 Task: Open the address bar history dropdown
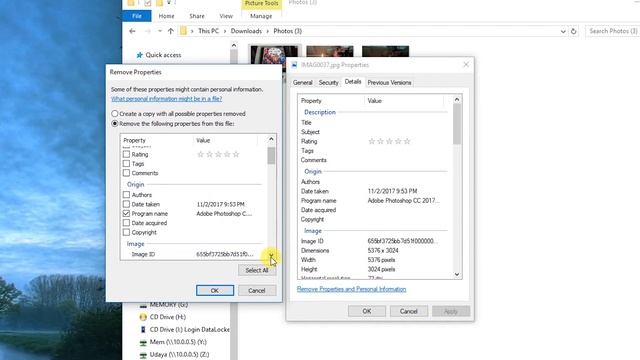563,31
